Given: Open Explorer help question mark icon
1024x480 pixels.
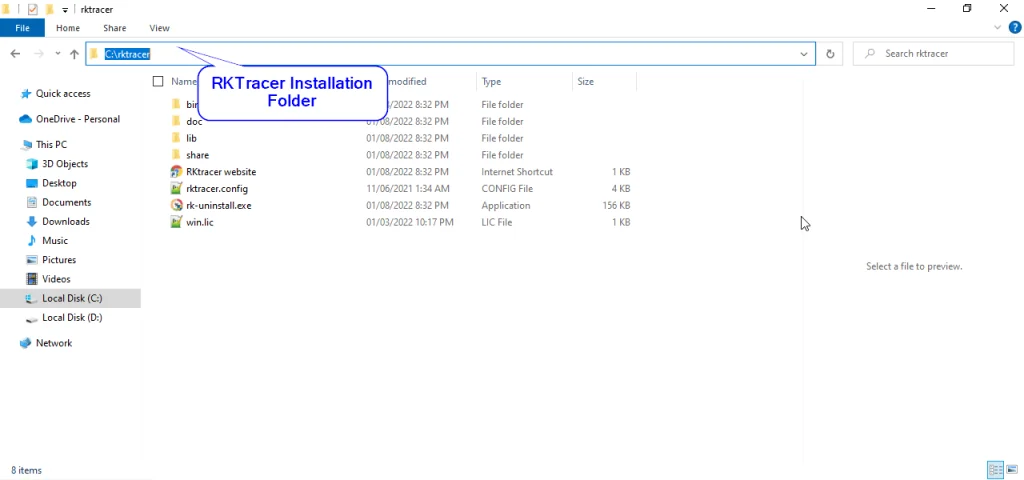Looking at the screenshot, I should pyautogui.click(x=1015, y=27).
